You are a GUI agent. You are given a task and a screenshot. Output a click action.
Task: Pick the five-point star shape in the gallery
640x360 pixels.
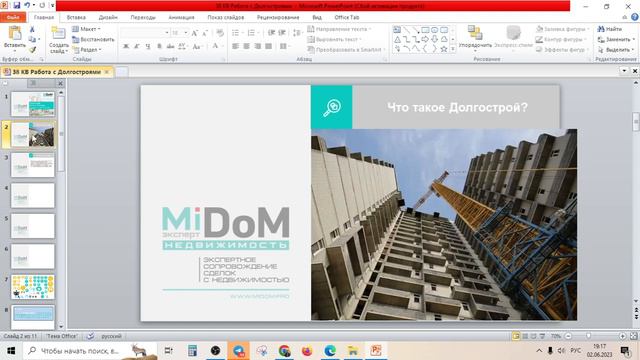pyautogui.click(x=444, y=49)
